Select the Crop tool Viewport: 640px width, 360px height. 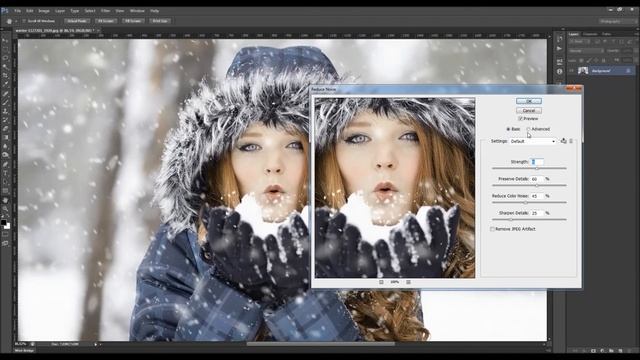[x=5, y=76]
